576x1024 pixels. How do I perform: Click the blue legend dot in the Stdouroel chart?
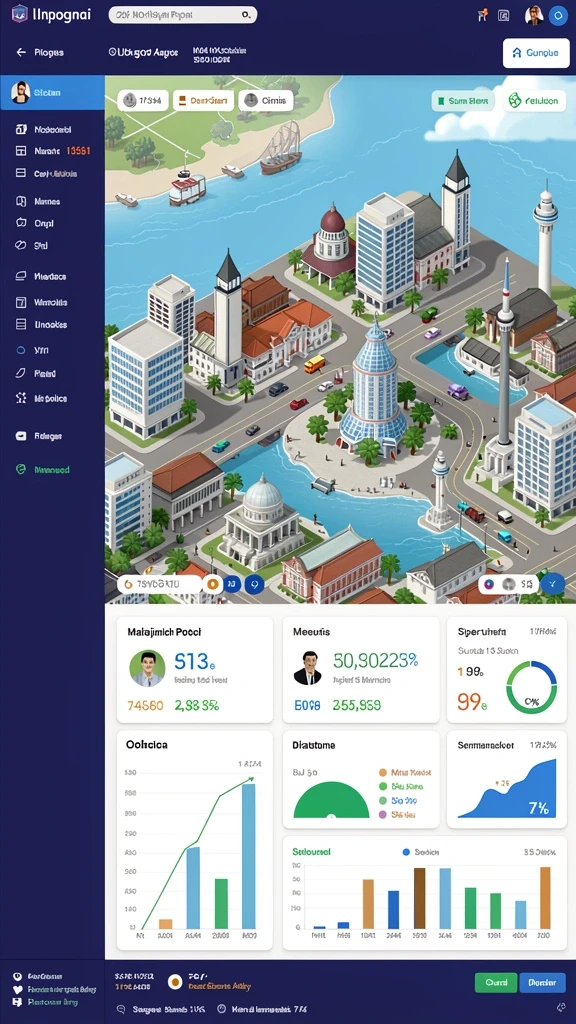click(406, 852)
